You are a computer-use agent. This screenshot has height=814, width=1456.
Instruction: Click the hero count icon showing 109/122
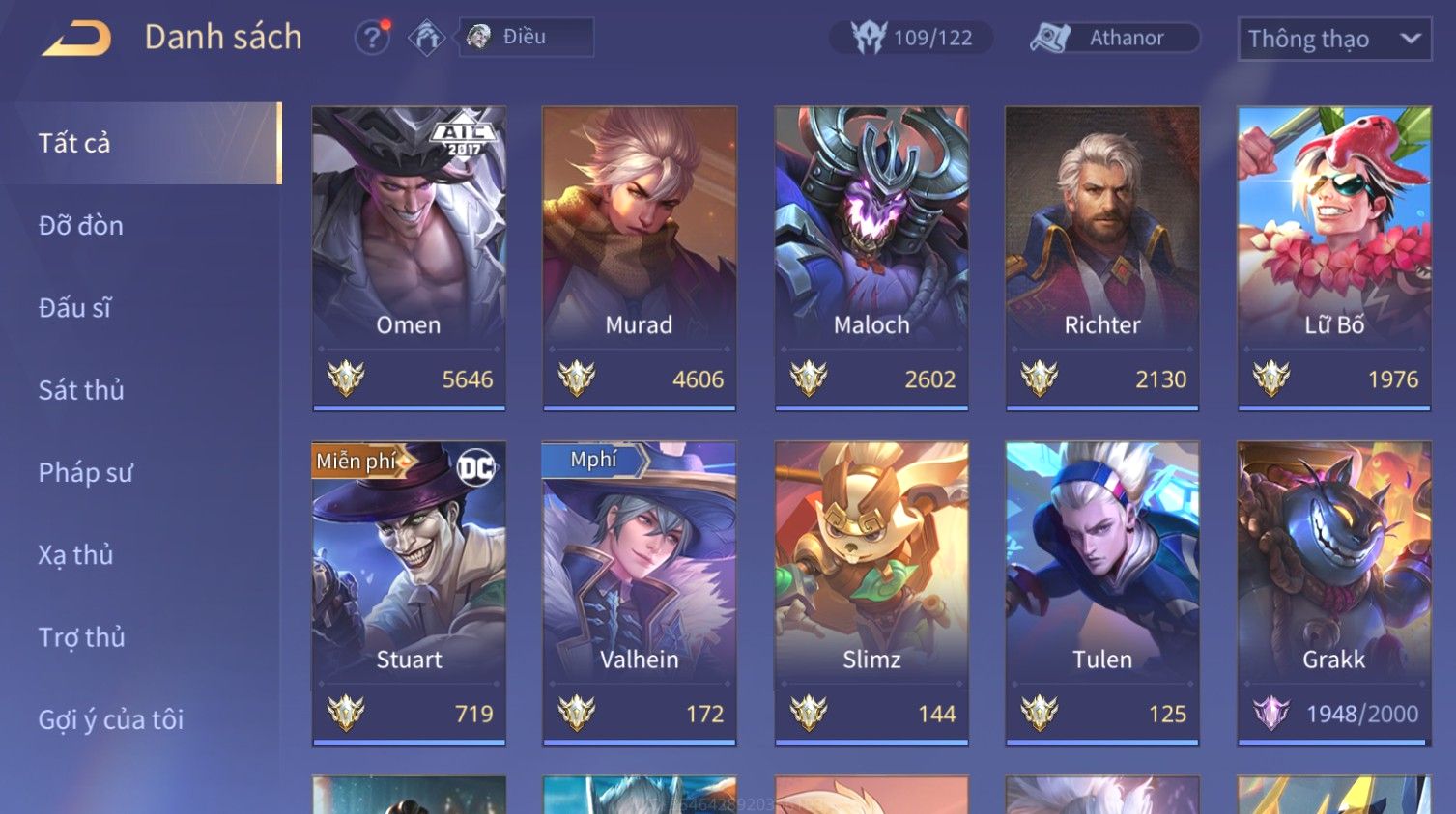coord(868,38)
